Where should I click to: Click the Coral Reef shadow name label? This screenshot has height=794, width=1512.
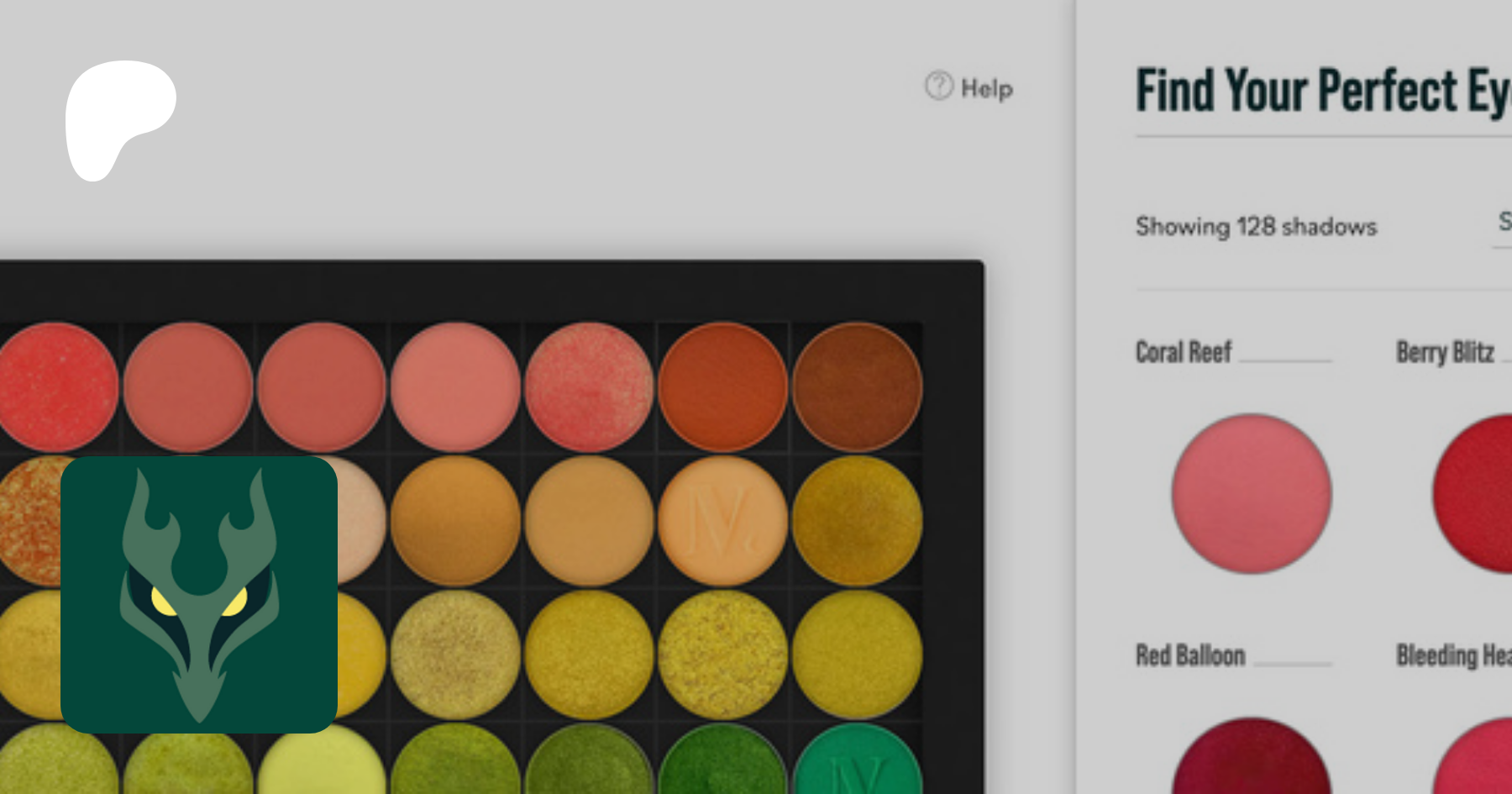pyautogui.click(x=1183, y=352)
